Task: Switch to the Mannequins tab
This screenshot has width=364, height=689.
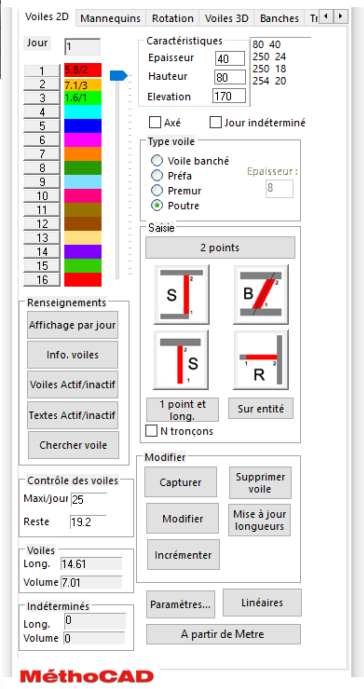Action: click(x=111, y=18)
